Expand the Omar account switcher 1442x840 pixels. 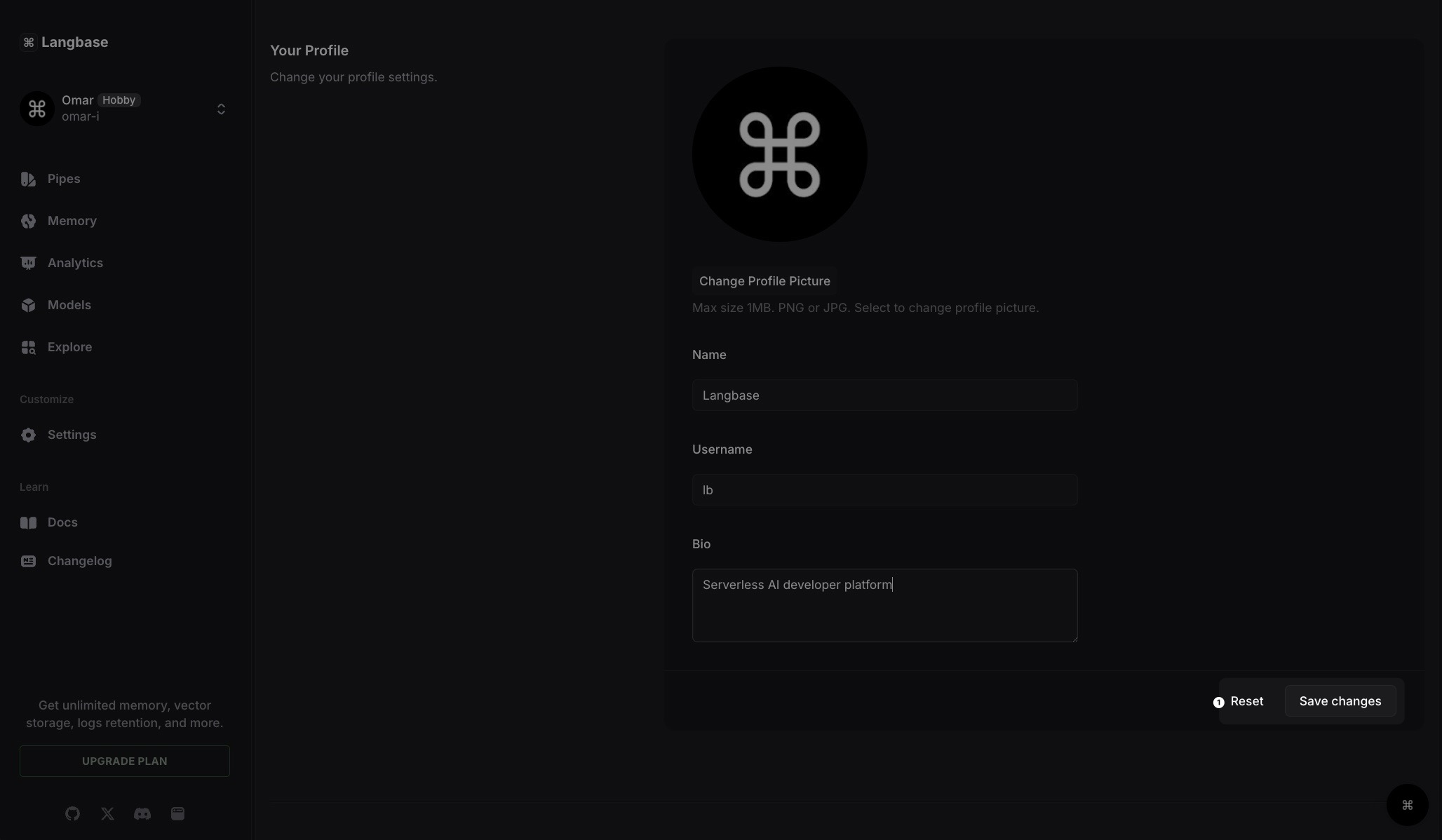(x=220, y=109)
